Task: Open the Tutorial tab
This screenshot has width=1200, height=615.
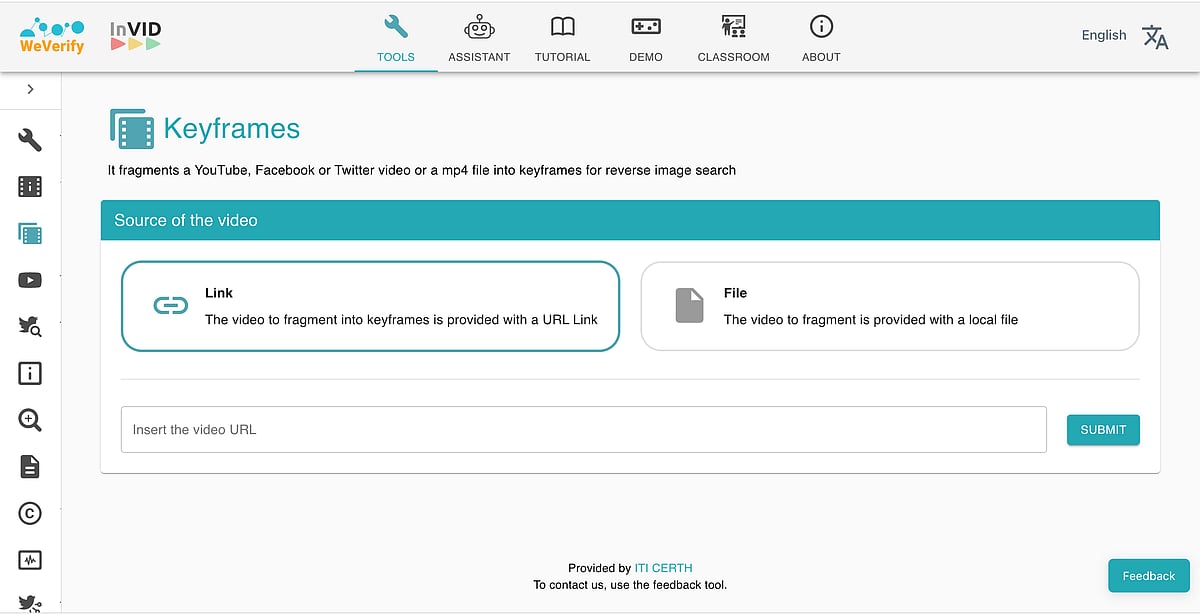Action: (562, 38)
